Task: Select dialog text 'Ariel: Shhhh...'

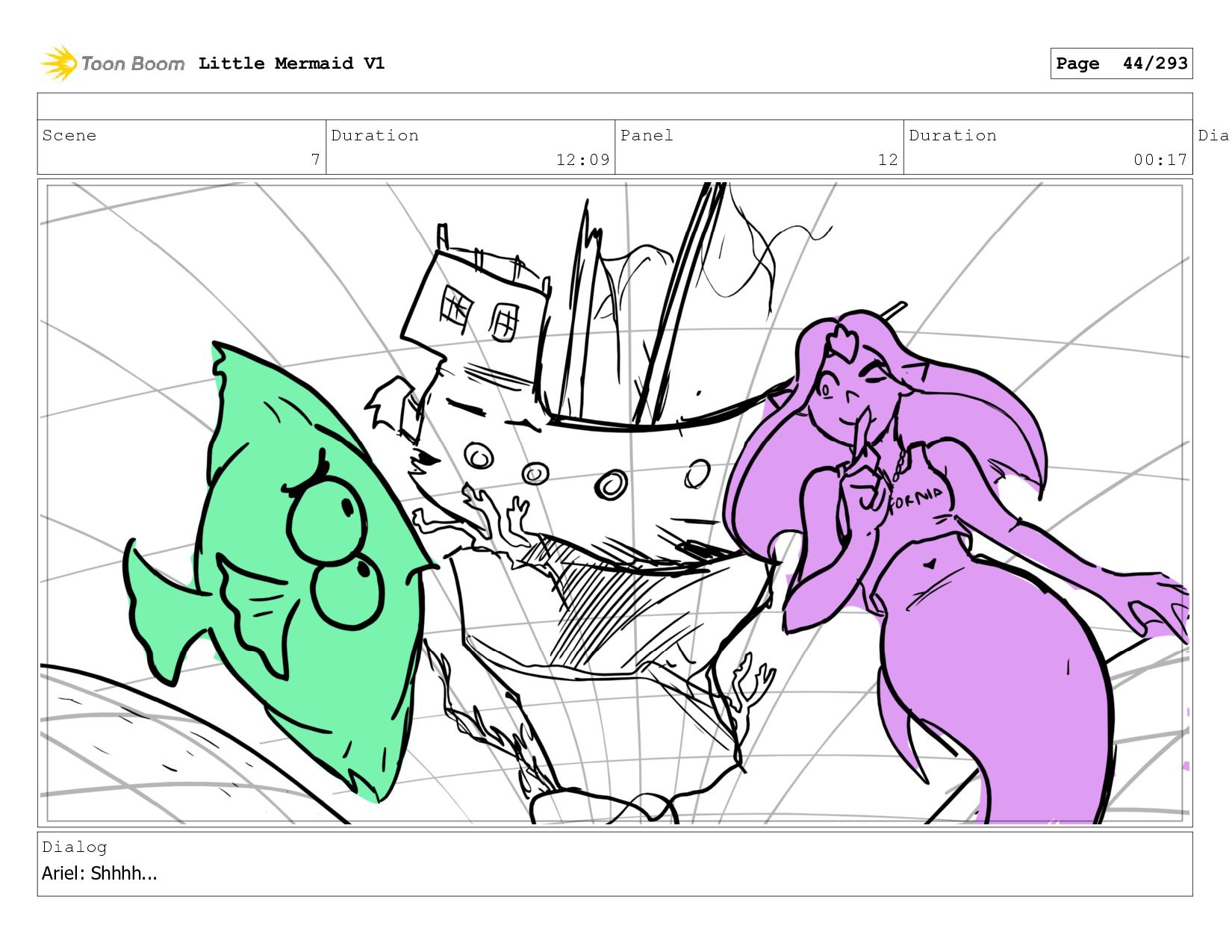Action: (x=99, y=873)
